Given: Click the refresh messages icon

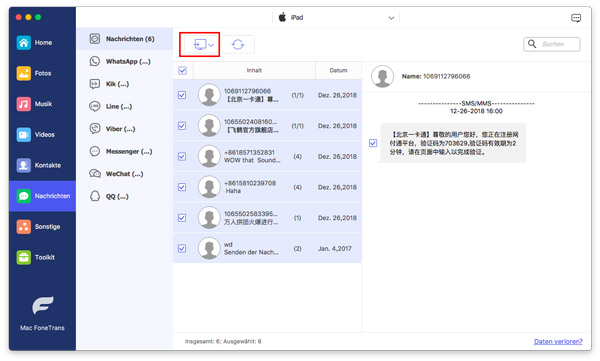Looking at the screenshot, I should [238, 44].
